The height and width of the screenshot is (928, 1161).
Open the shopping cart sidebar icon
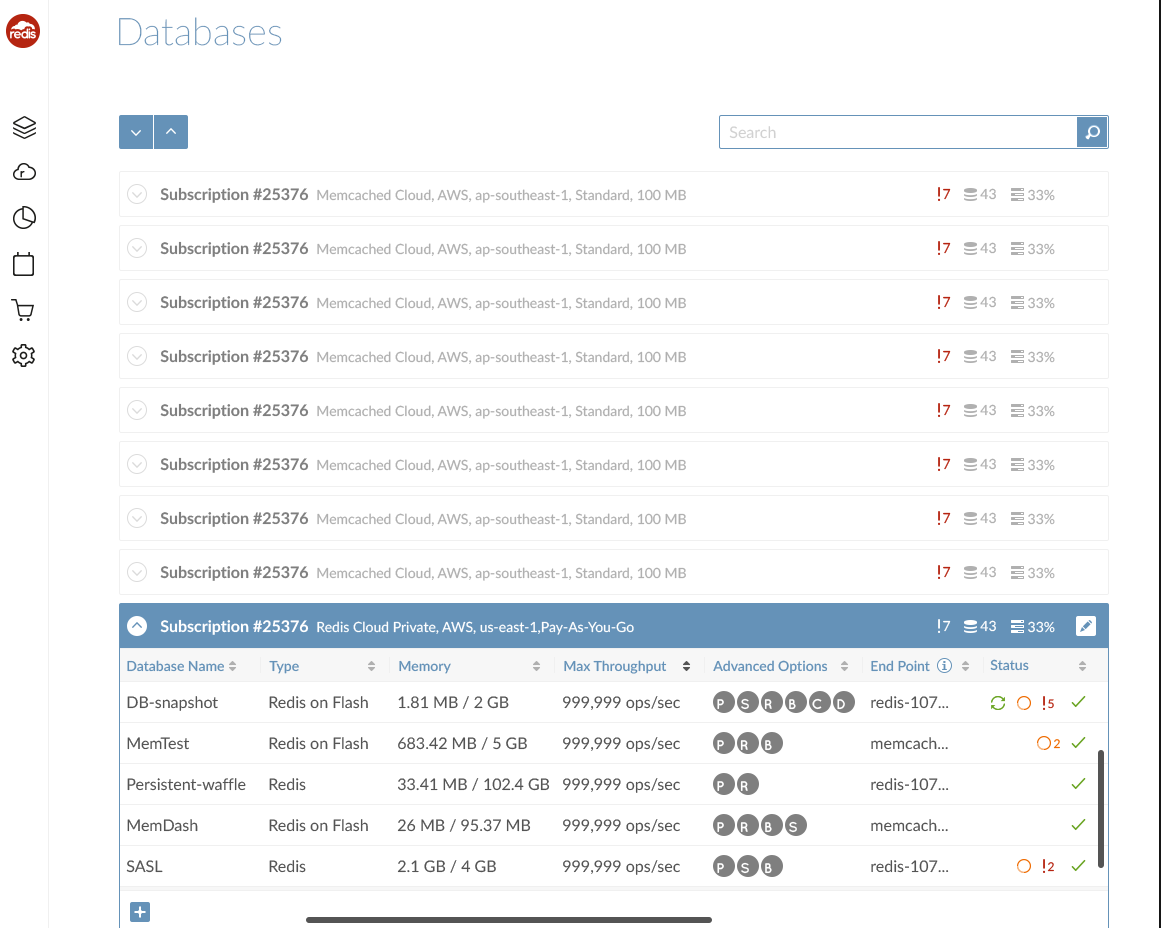pyautogui.click(x=24, y=310)
